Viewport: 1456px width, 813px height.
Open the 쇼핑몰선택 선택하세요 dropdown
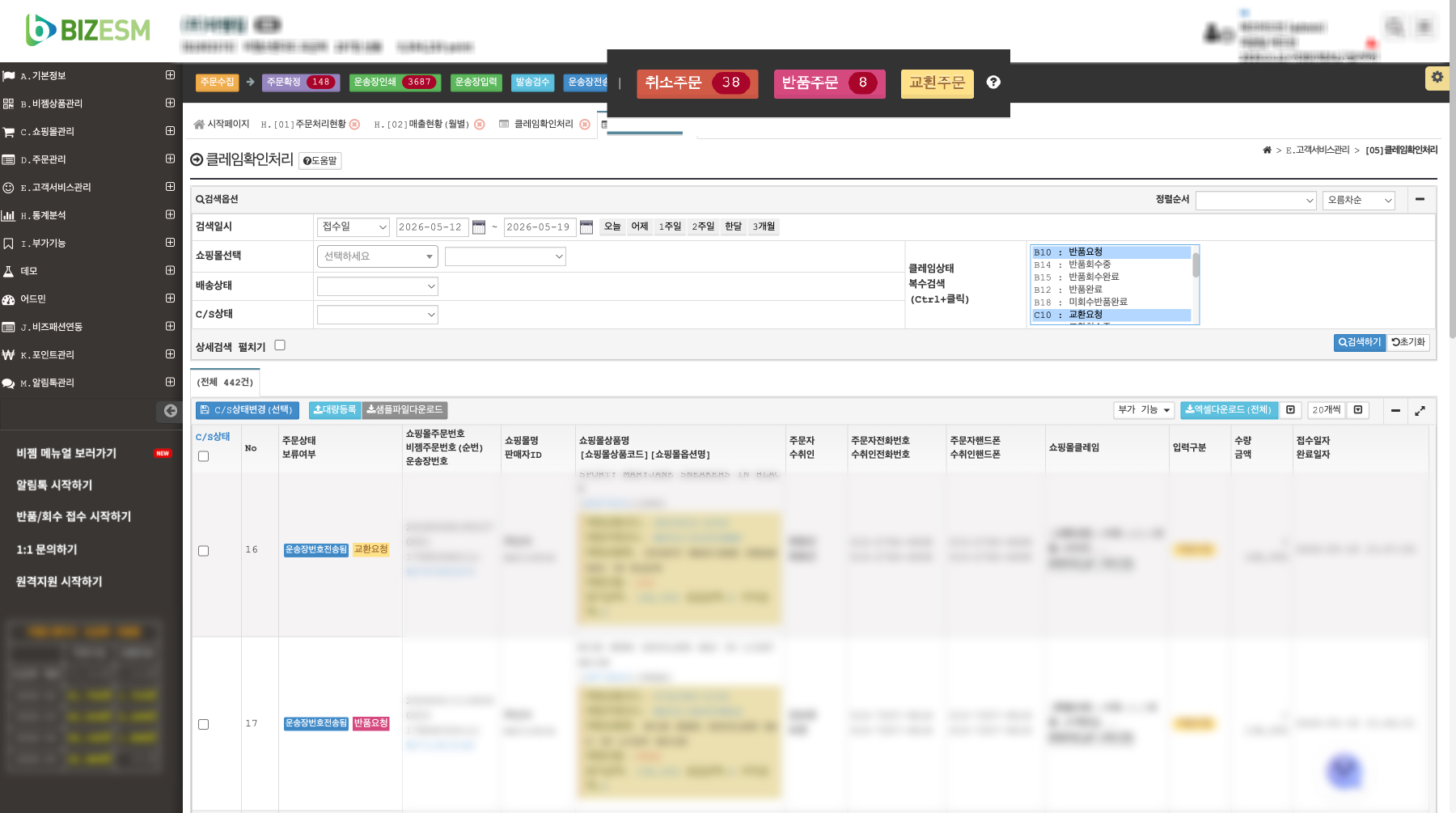tap(378, 256)
